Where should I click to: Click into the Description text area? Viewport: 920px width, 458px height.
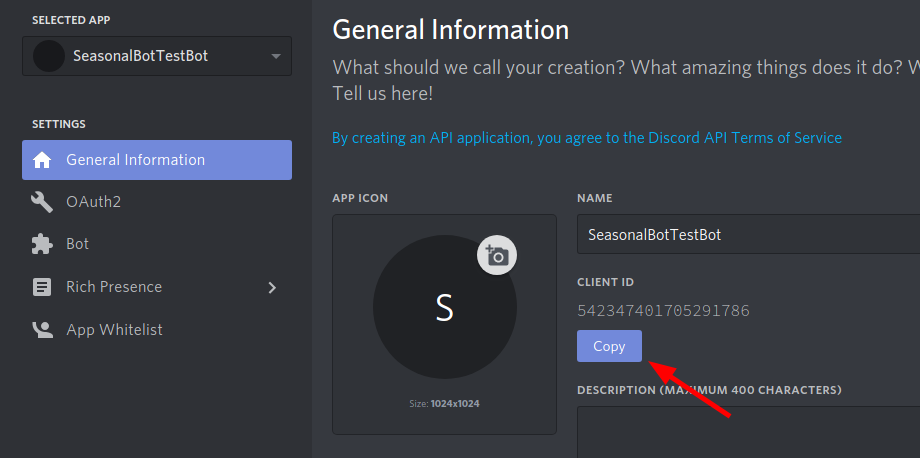click(748, 432)
